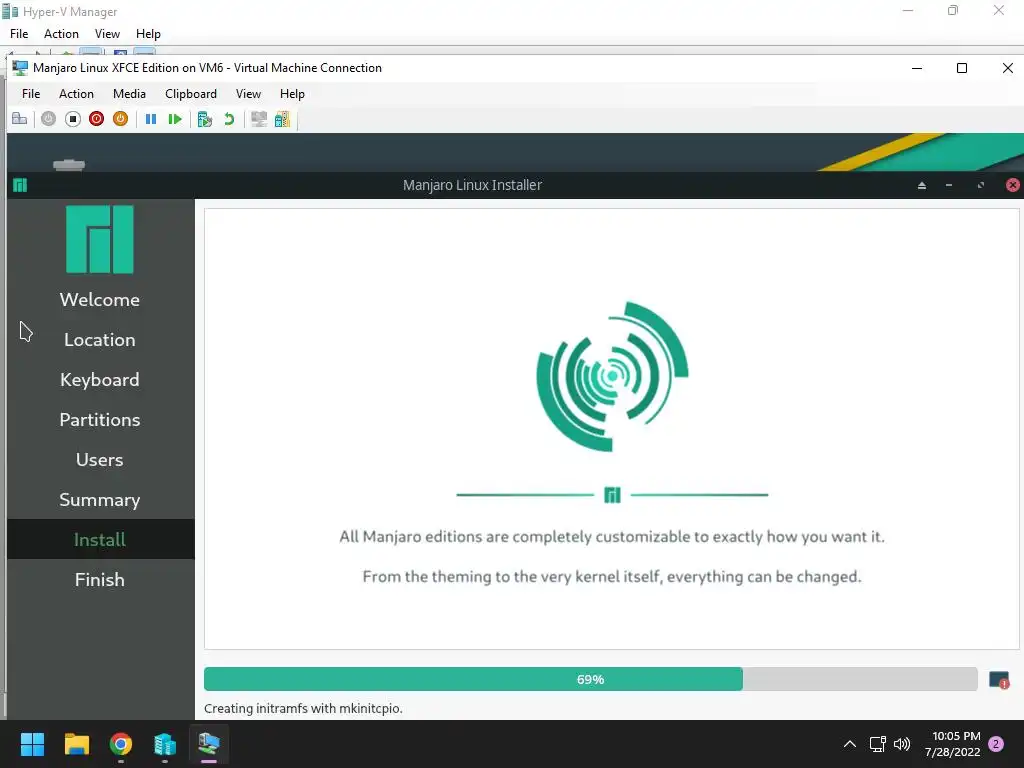Viewport: 1024px width, 768px height.
Task: Open the Action menu in VM Connection
Action: point(76,94)
